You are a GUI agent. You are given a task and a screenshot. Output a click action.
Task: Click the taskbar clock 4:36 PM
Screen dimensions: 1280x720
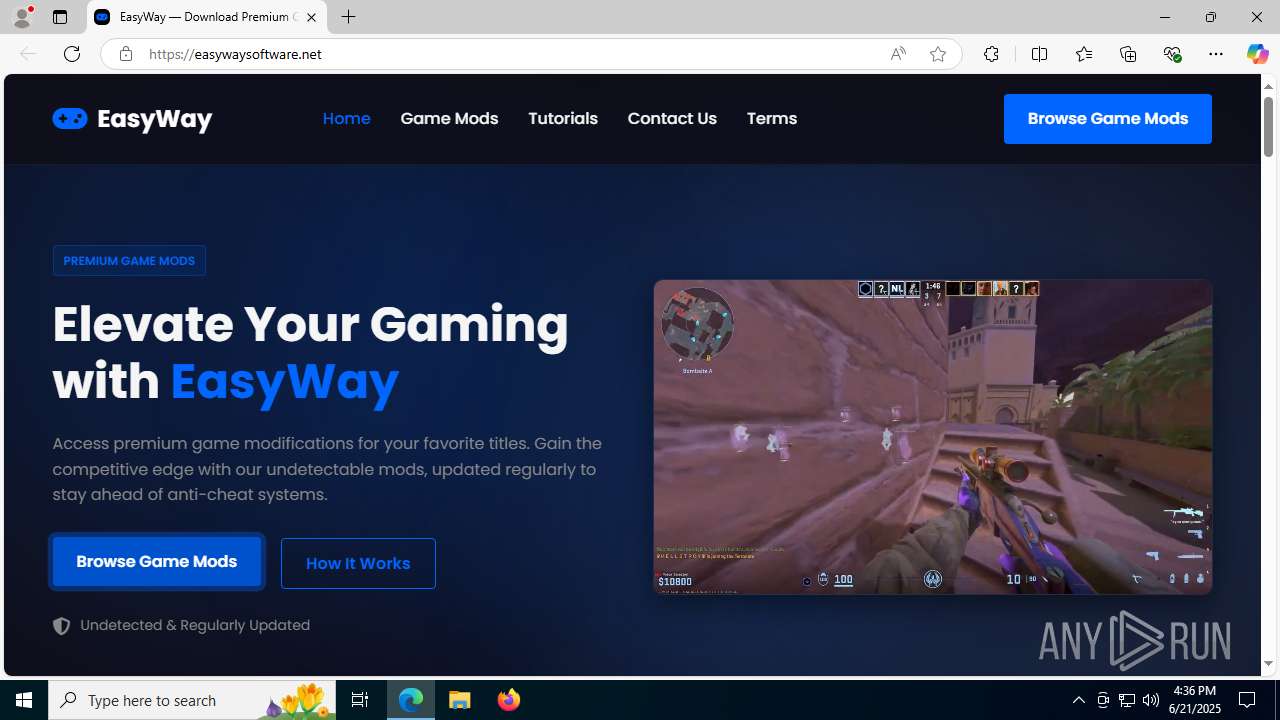pos(1194,700)
